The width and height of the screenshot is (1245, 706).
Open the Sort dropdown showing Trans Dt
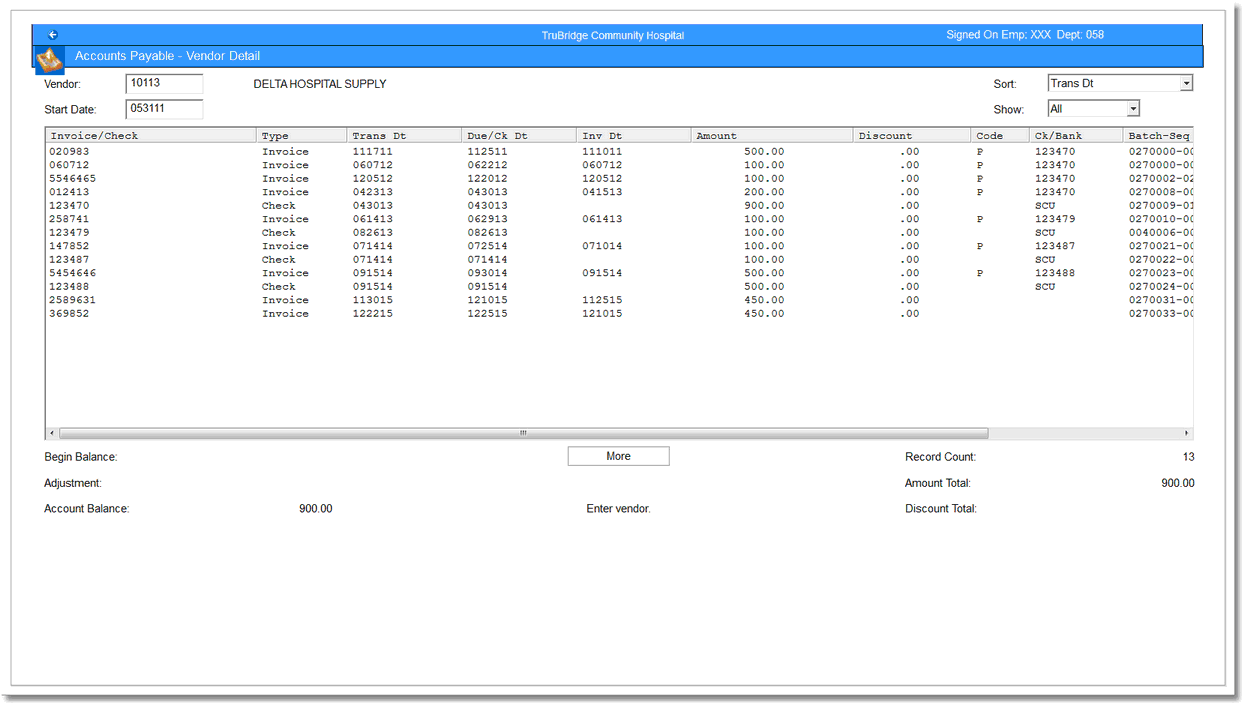[x=1120, y=84]
